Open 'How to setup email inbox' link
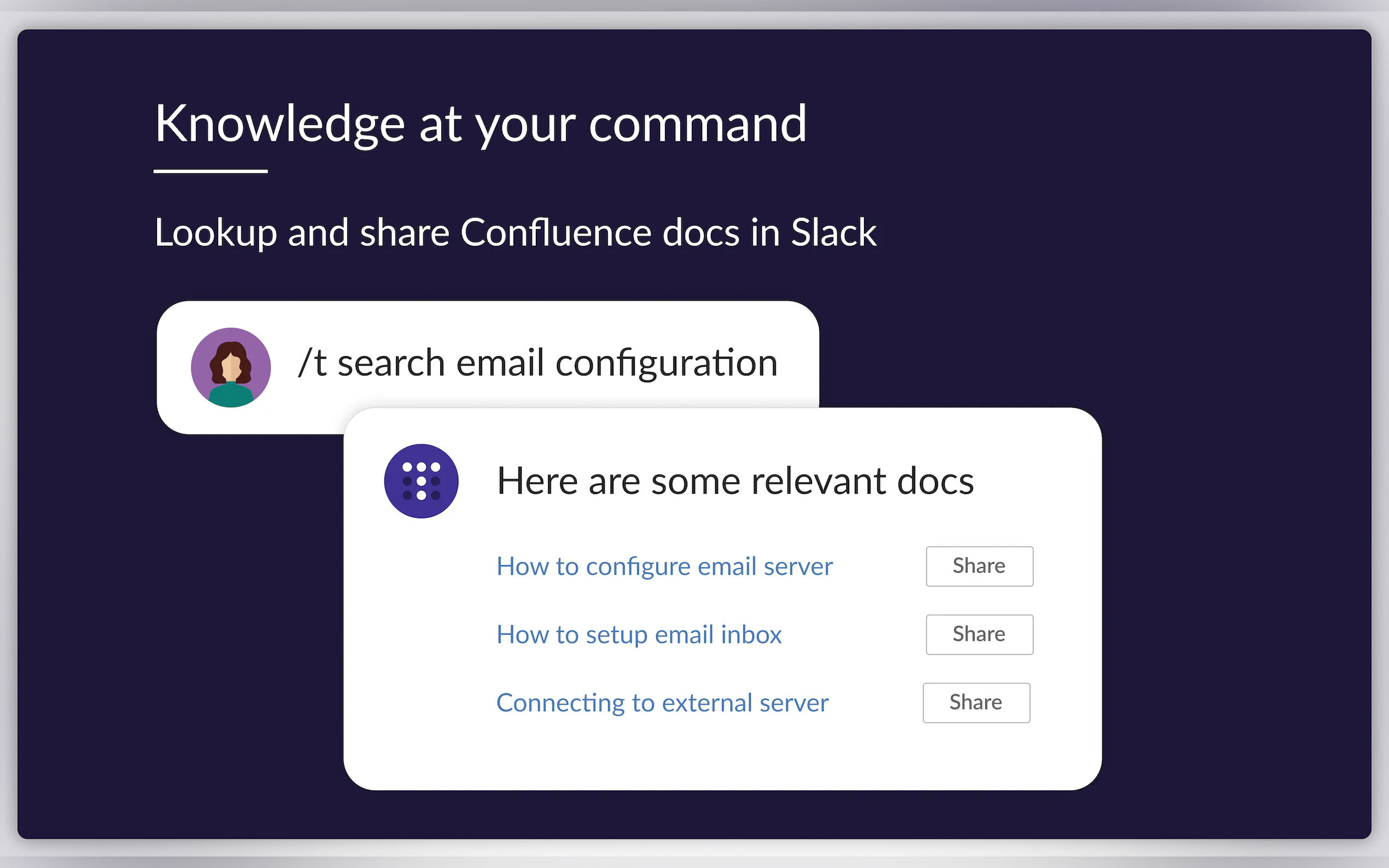The width and height of the screenshot is (1389, 868). click(639, 635)
